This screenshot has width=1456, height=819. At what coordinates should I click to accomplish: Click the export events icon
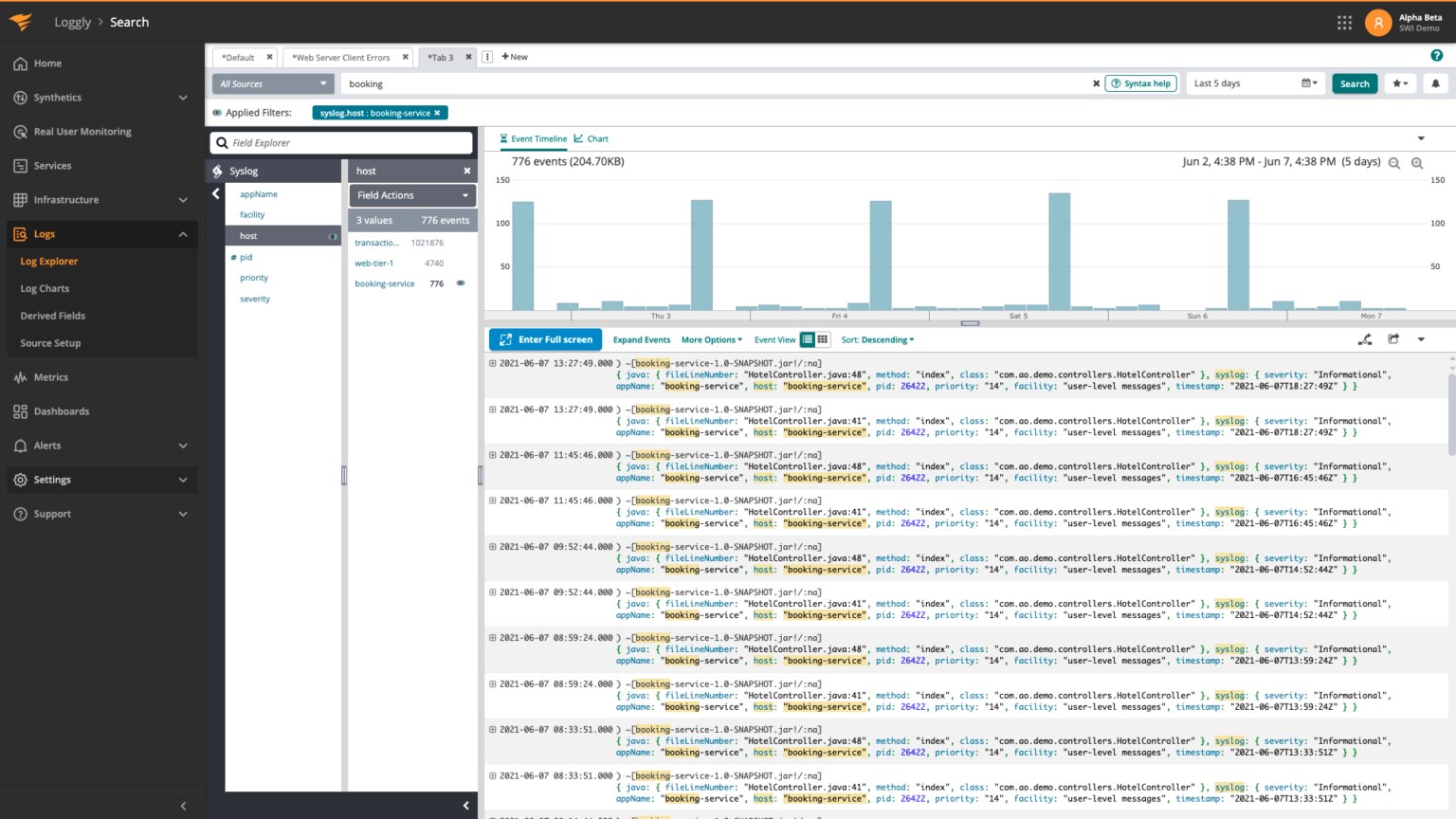(1393, 338)
